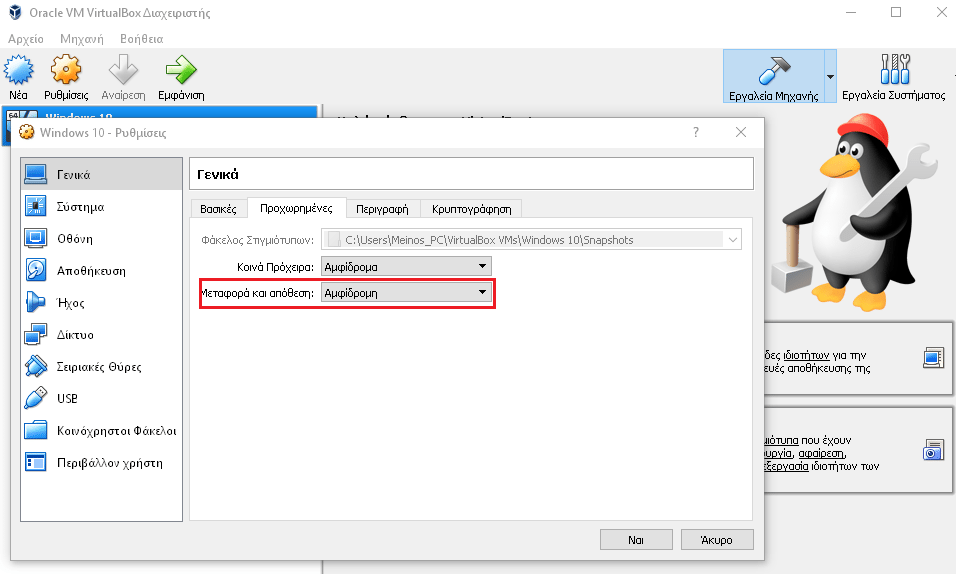Viewport: 956px width, 574px height.
Task: Switch to the Κρυπτογράφηση tab
Action: pyautogui.click(x=471, y=209)
